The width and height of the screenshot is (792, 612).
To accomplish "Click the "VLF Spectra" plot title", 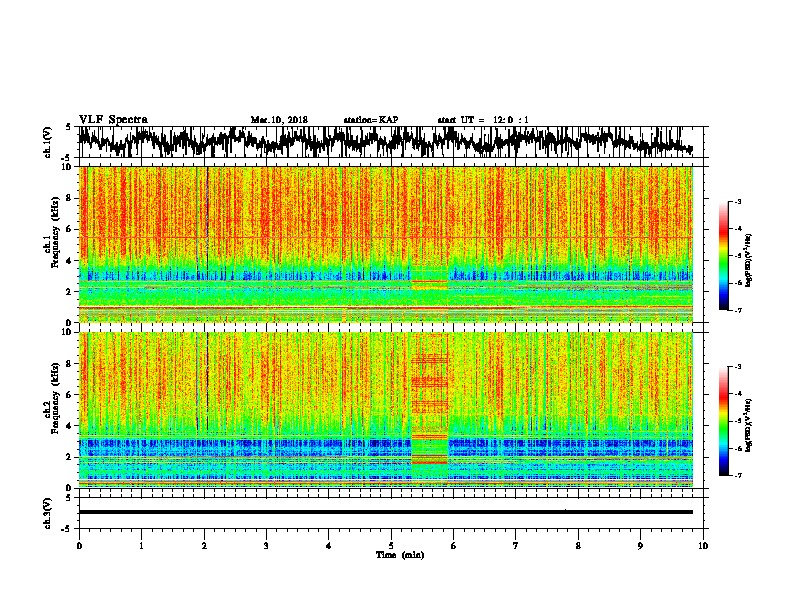I will click(x=113, y=120).
